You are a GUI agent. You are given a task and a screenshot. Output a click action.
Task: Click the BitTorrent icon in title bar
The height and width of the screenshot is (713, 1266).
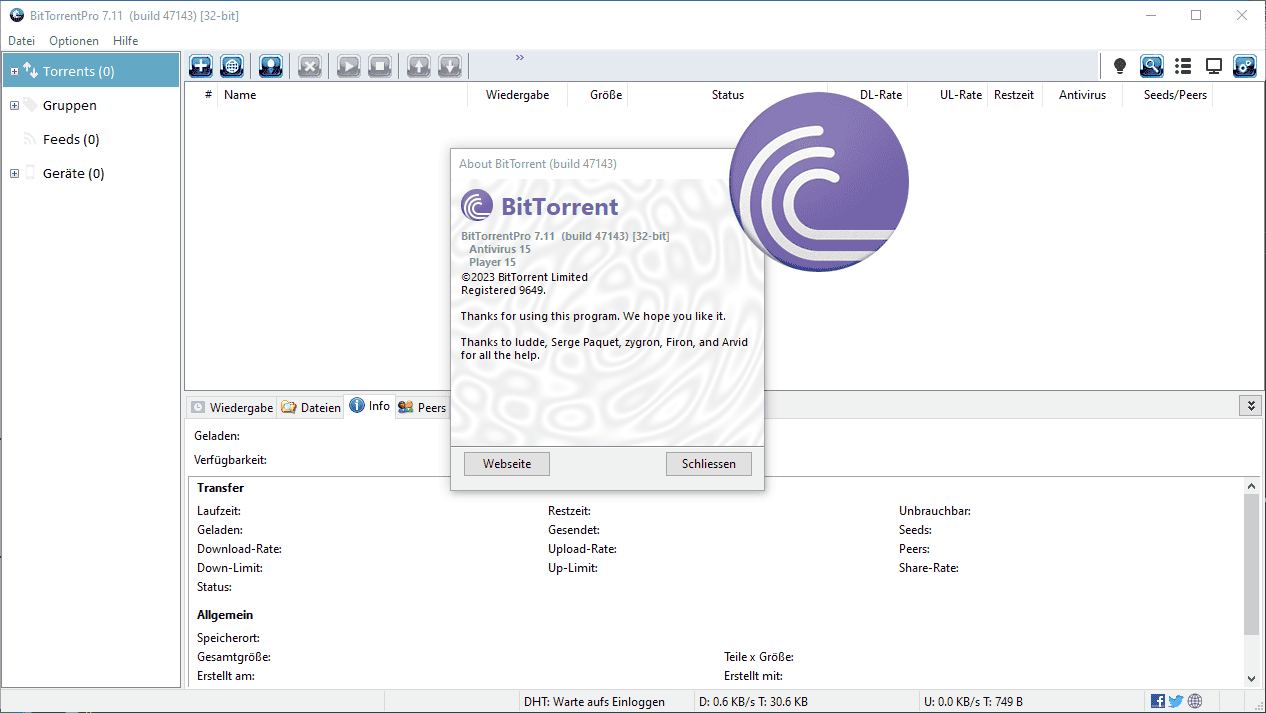pyautogui.click(x=17, y=15)
